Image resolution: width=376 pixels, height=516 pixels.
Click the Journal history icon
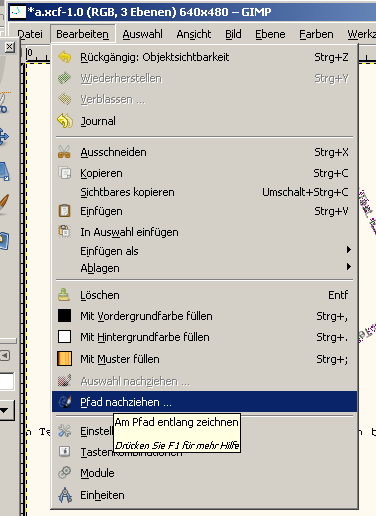click(x=65, y=121)
